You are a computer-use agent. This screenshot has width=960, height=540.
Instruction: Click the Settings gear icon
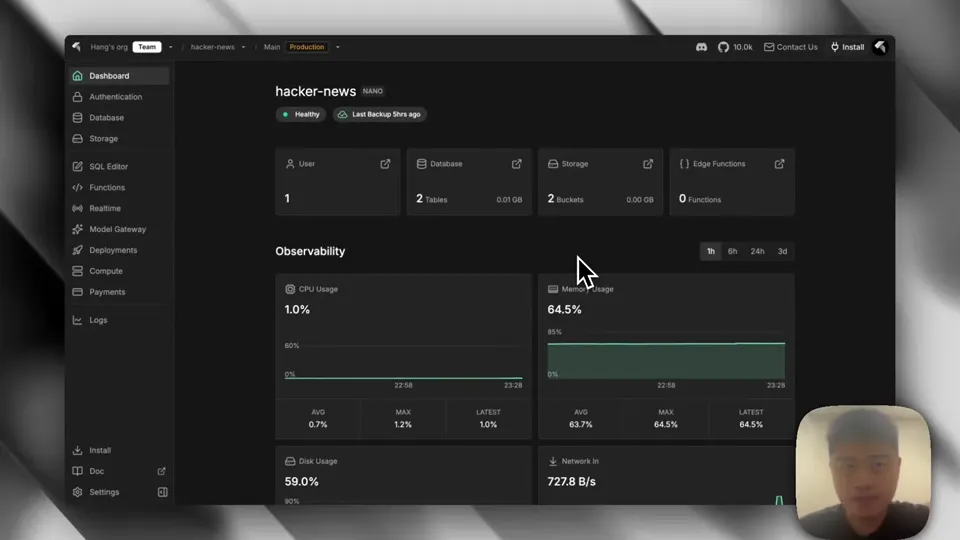(77, 492)
